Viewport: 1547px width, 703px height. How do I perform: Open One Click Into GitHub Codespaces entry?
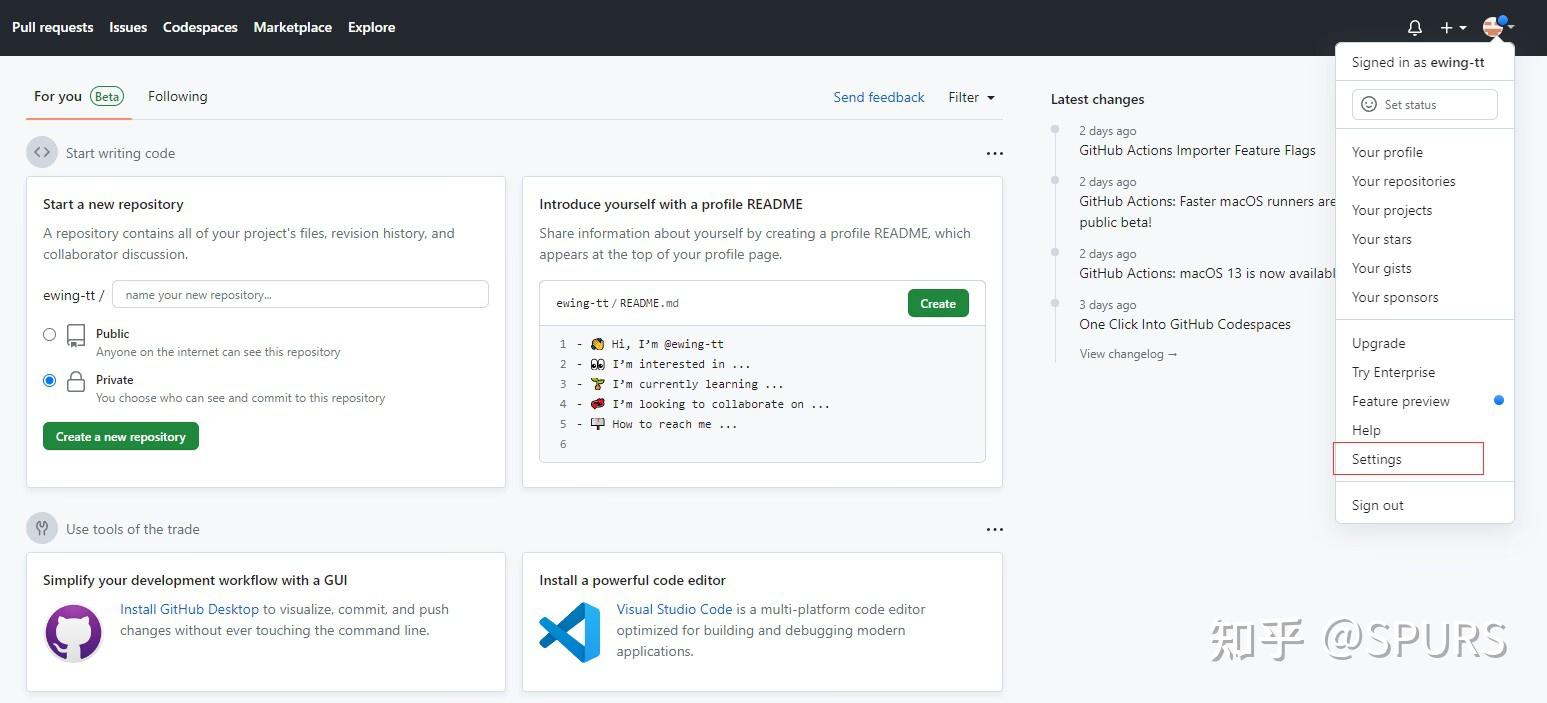[x=1185, y=324]
